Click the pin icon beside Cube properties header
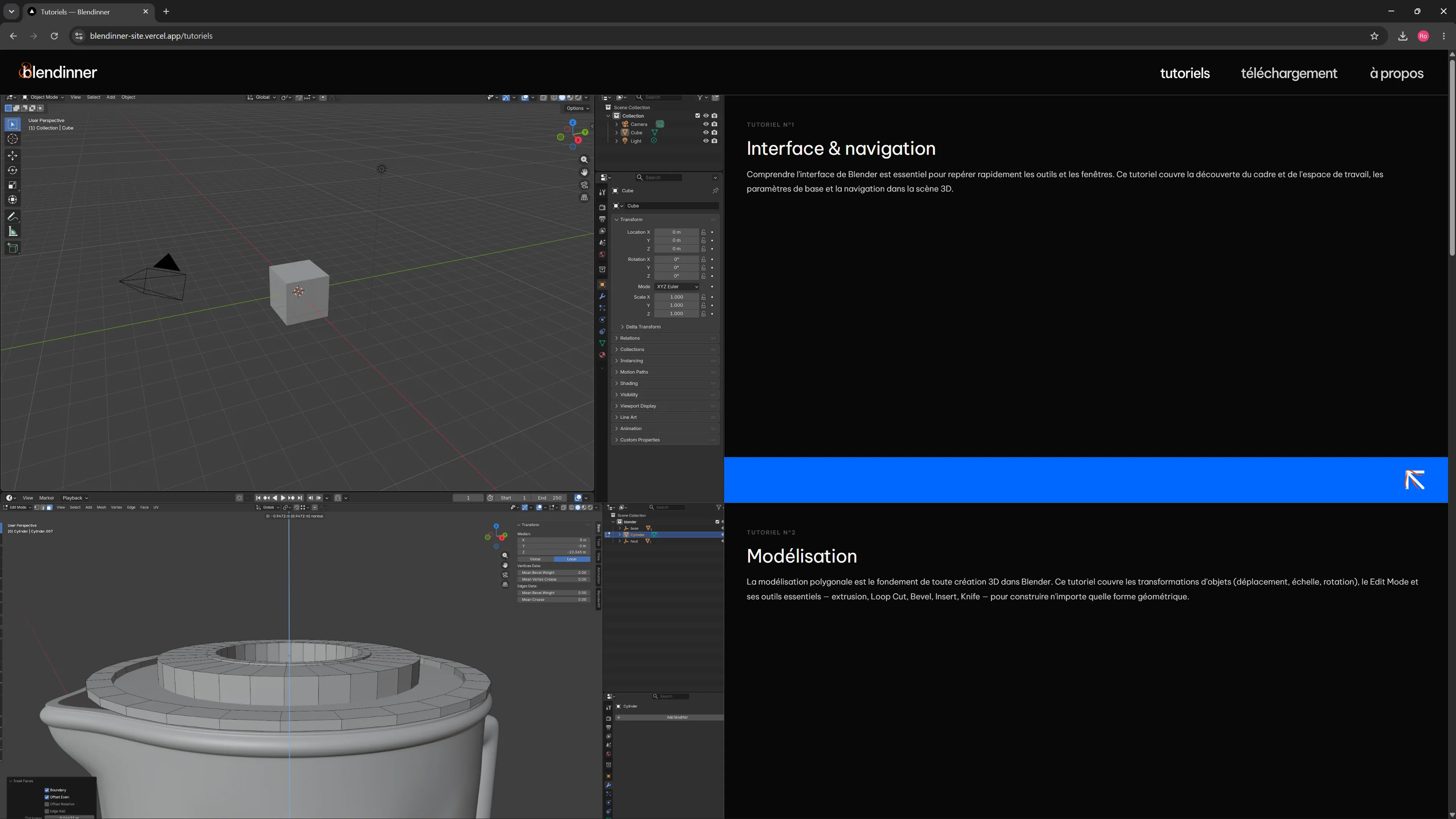 [715, 190]
